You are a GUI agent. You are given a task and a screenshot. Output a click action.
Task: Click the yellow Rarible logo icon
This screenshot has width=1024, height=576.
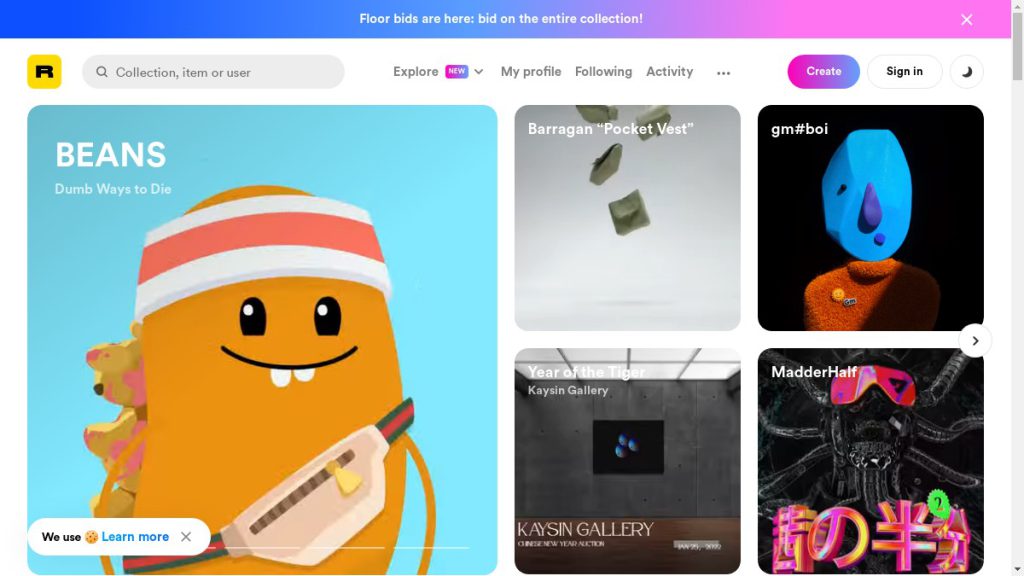tap(44, 72)
